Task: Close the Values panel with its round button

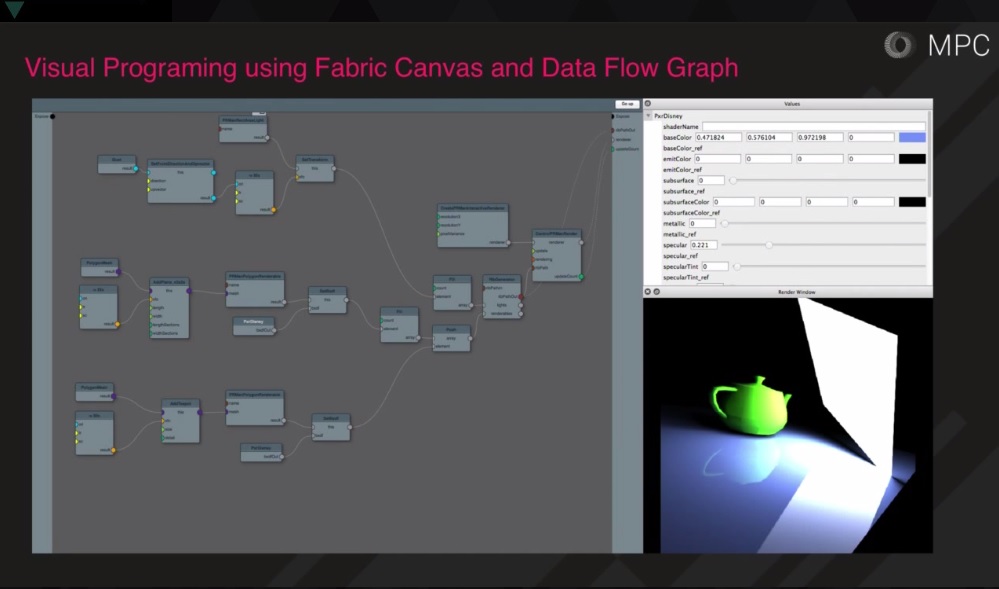Action: [648, 104]
